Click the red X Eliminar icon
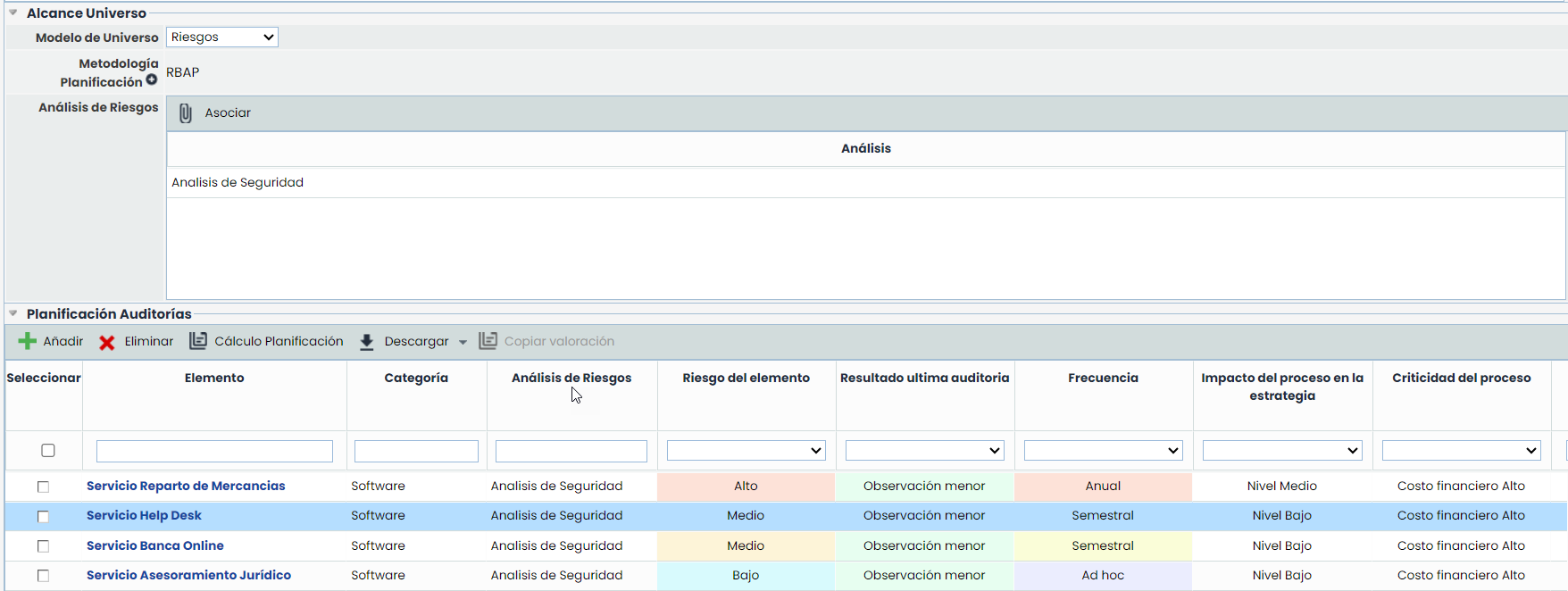This screenshot has height=591, width=1568. click(x=107, y=342)
